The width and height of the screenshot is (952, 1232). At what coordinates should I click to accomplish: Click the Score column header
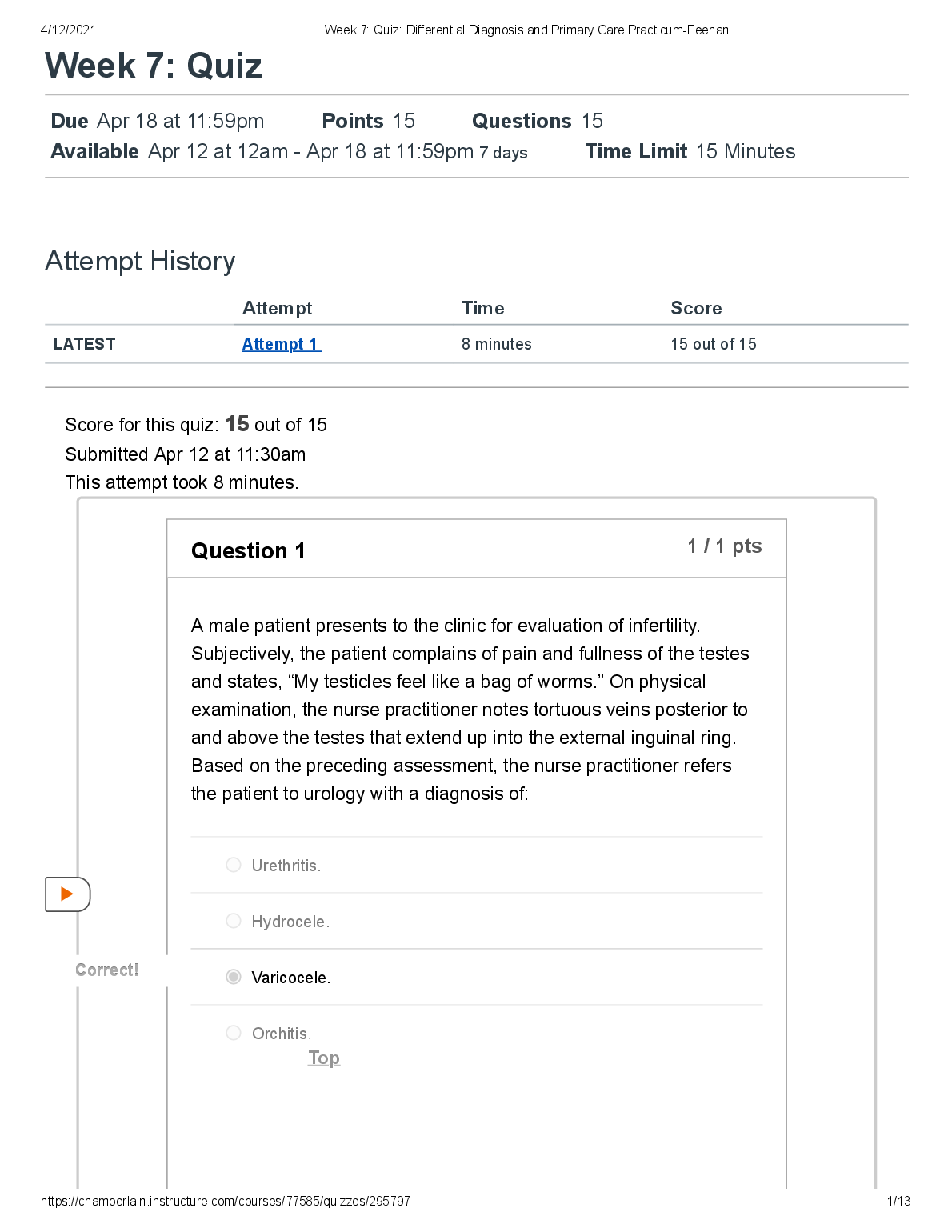coord(696,308)
